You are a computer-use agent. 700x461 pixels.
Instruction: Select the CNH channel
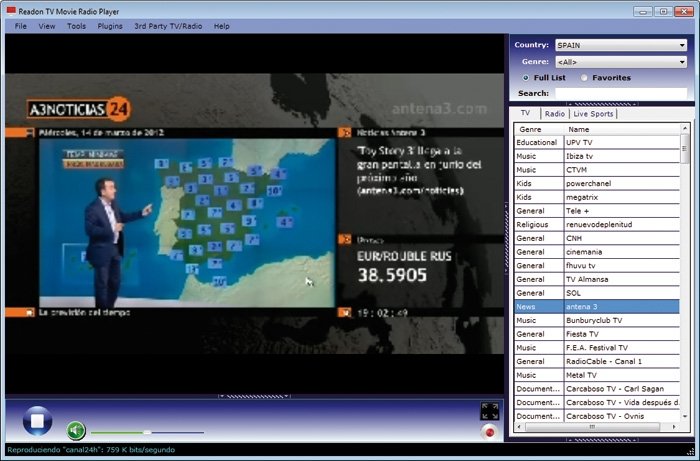pyautogui.click(x=596, y=238)
